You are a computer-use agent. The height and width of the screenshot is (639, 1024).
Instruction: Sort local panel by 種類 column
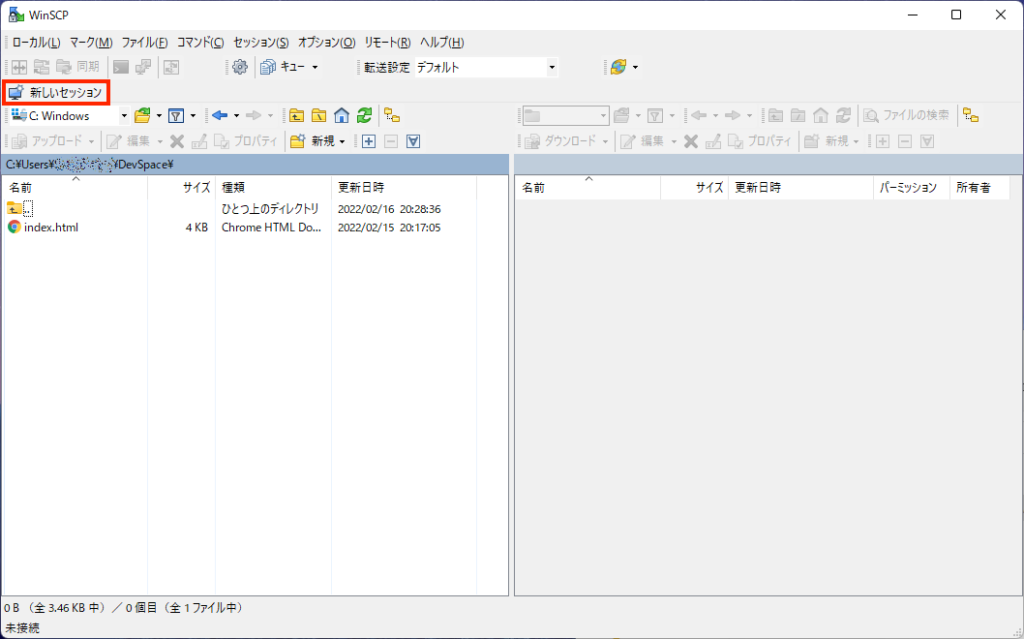tap(273, 188)
